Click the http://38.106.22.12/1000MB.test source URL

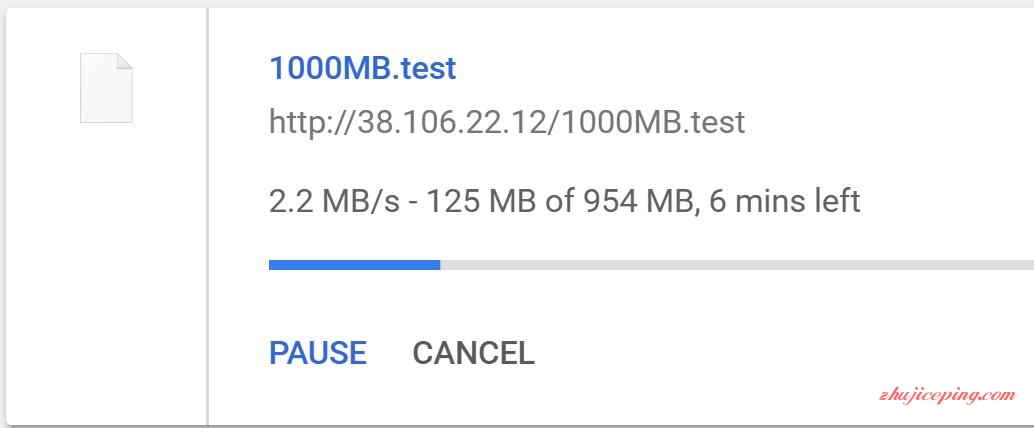tap(507, 122)
